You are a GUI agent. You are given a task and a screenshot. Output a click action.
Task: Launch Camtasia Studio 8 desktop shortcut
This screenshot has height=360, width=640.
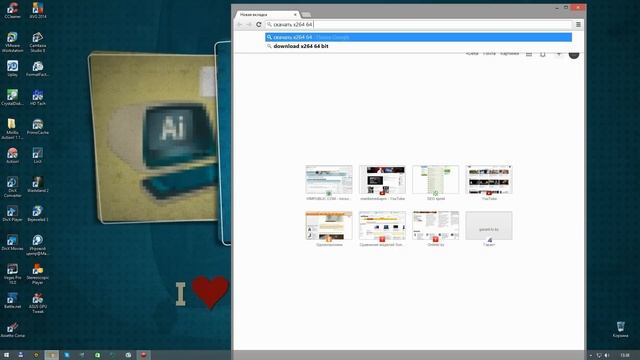[x=38, y=42]
